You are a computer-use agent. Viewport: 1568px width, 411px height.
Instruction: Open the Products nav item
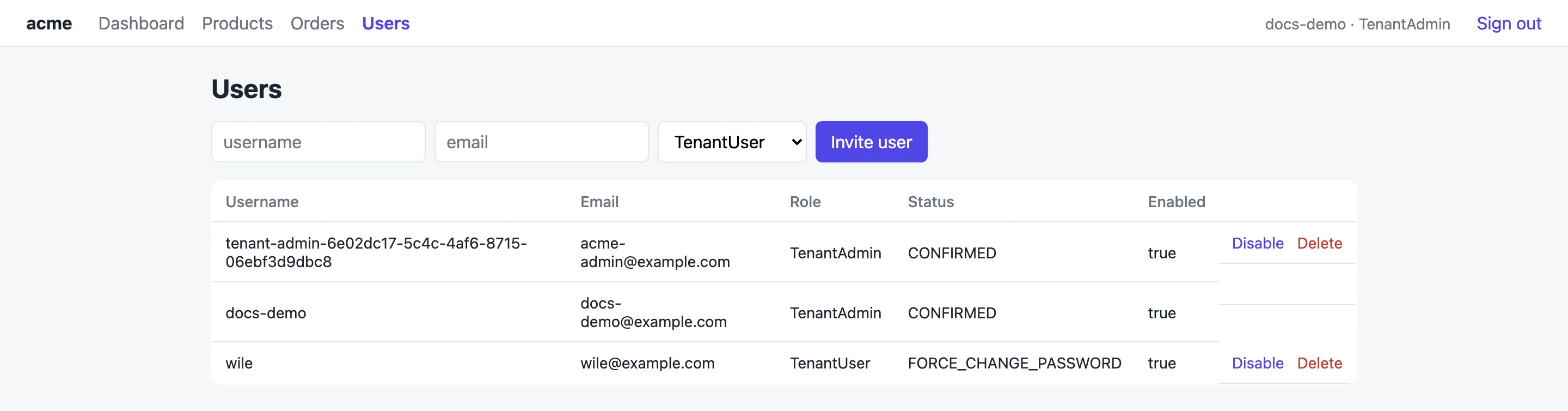pyautogui.click(x=237, y=23)
